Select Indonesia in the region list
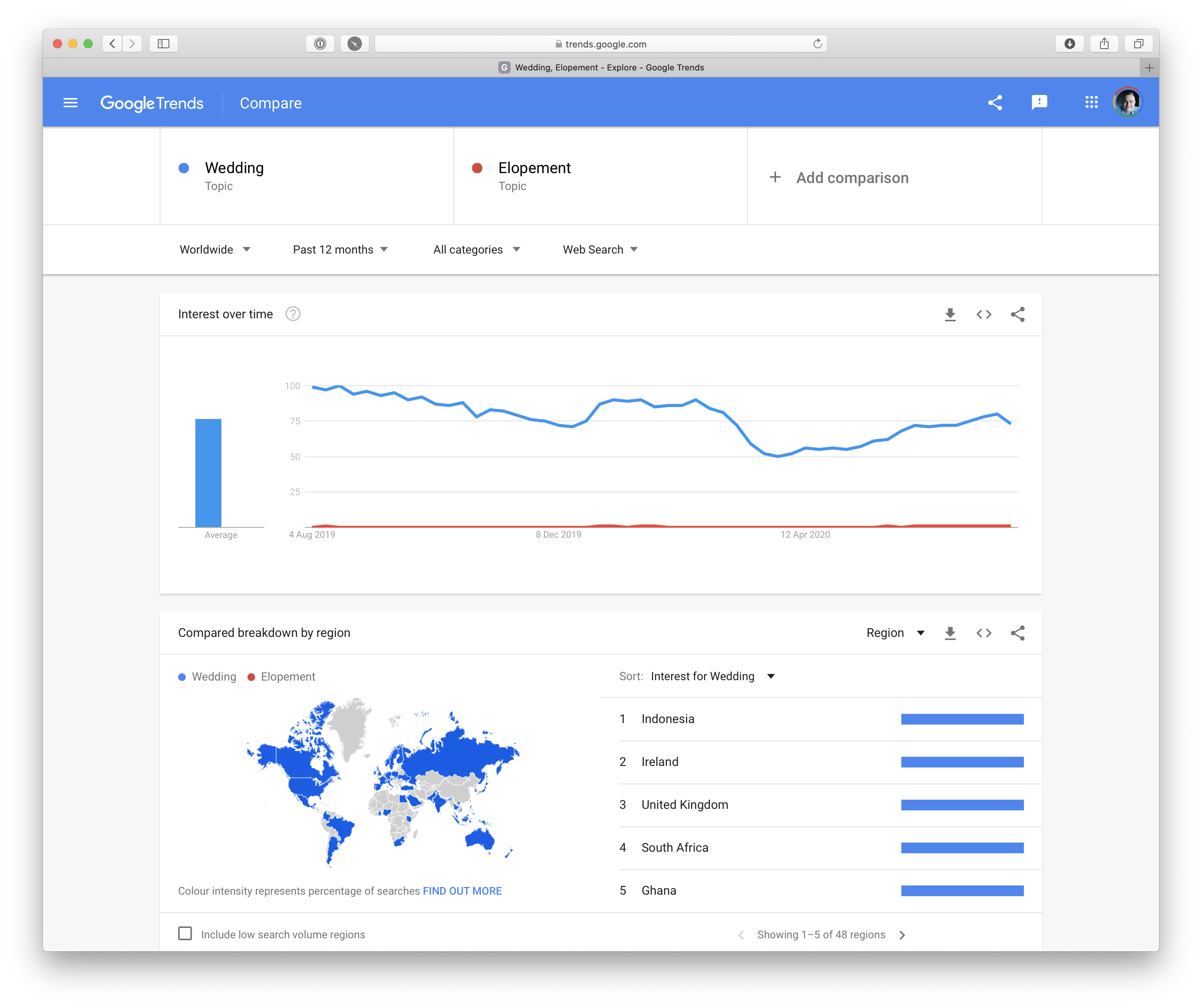Screen dimensions: 1202x1008 pyautogui.click(x=668, y=720)
